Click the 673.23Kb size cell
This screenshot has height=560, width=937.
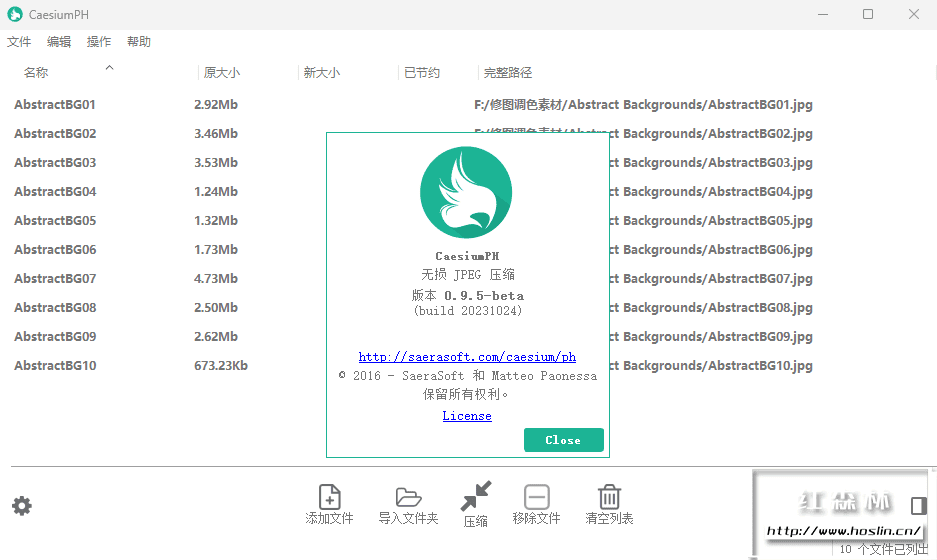tap(221, 365)
